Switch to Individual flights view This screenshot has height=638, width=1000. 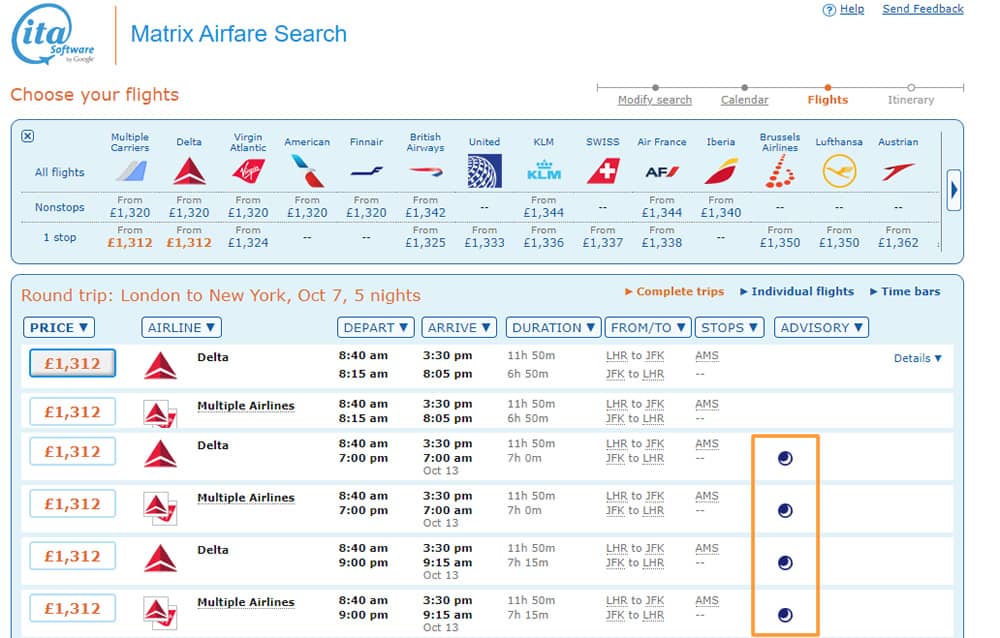[797, 292]
